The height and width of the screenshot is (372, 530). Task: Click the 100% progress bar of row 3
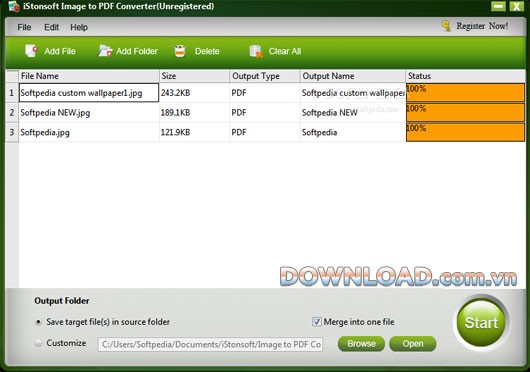coord(465,132)
